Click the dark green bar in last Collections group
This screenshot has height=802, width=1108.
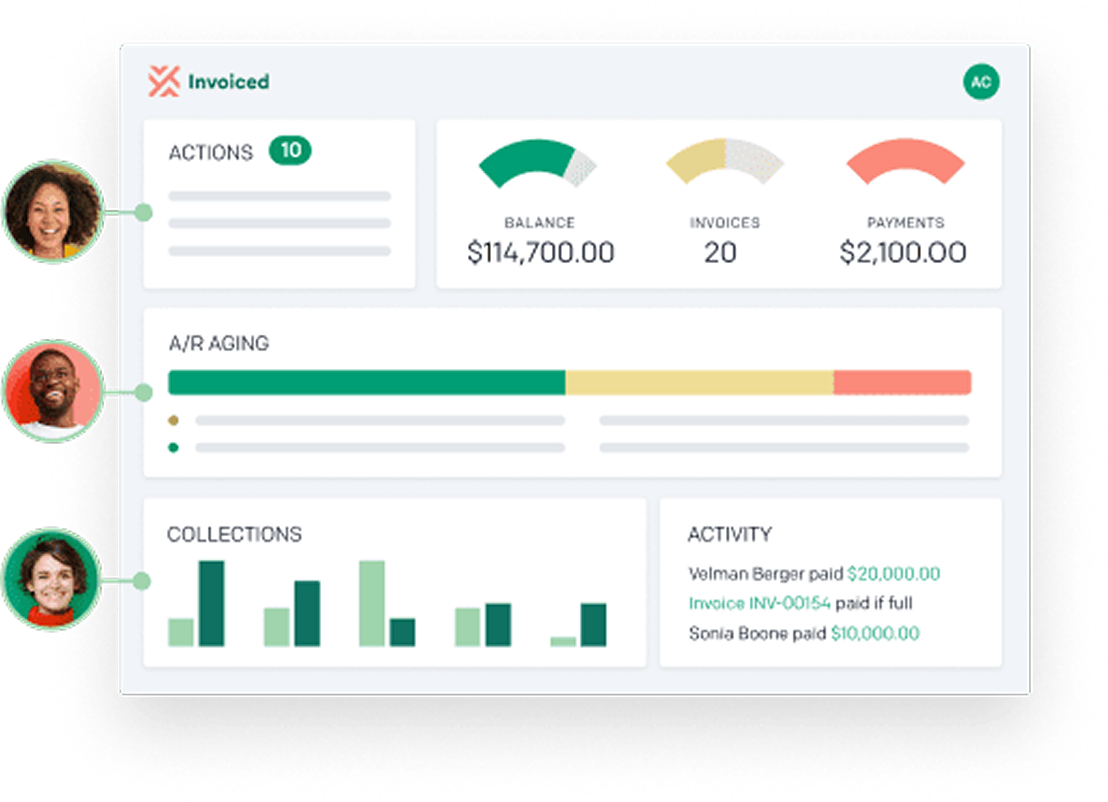pos(594,625)
